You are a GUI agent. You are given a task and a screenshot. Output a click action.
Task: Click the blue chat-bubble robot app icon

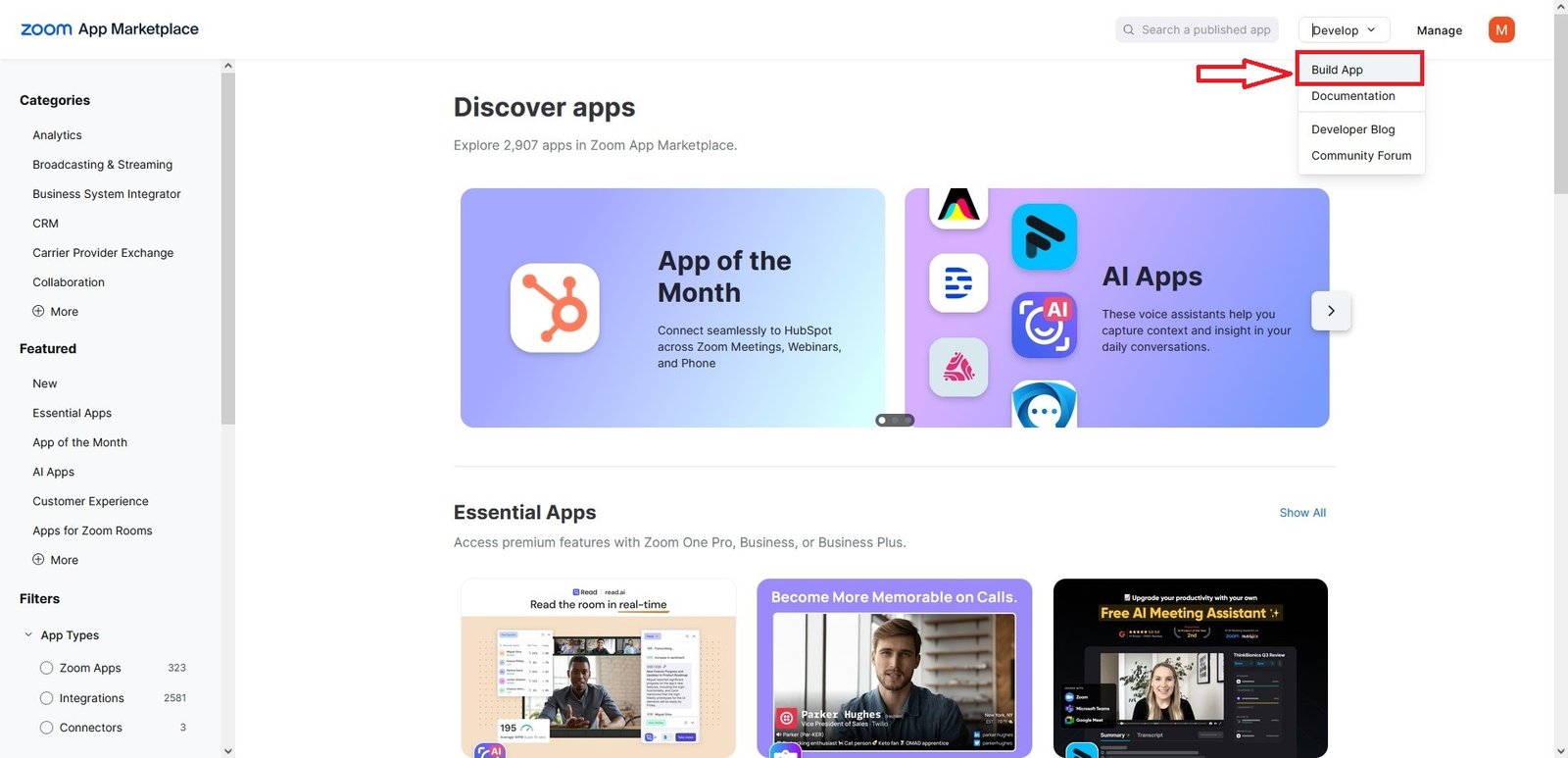1044,405
